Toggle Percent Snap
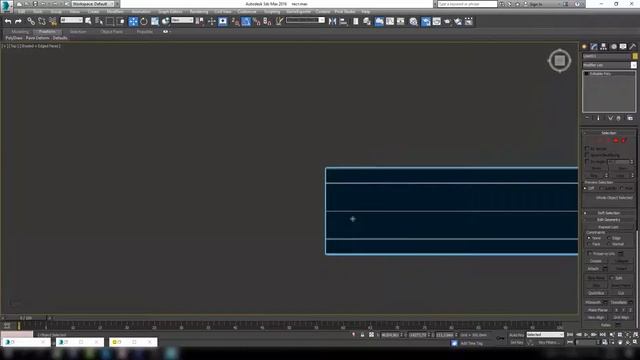The height and width of the screenshot is (360, 640). coord(257,21)
